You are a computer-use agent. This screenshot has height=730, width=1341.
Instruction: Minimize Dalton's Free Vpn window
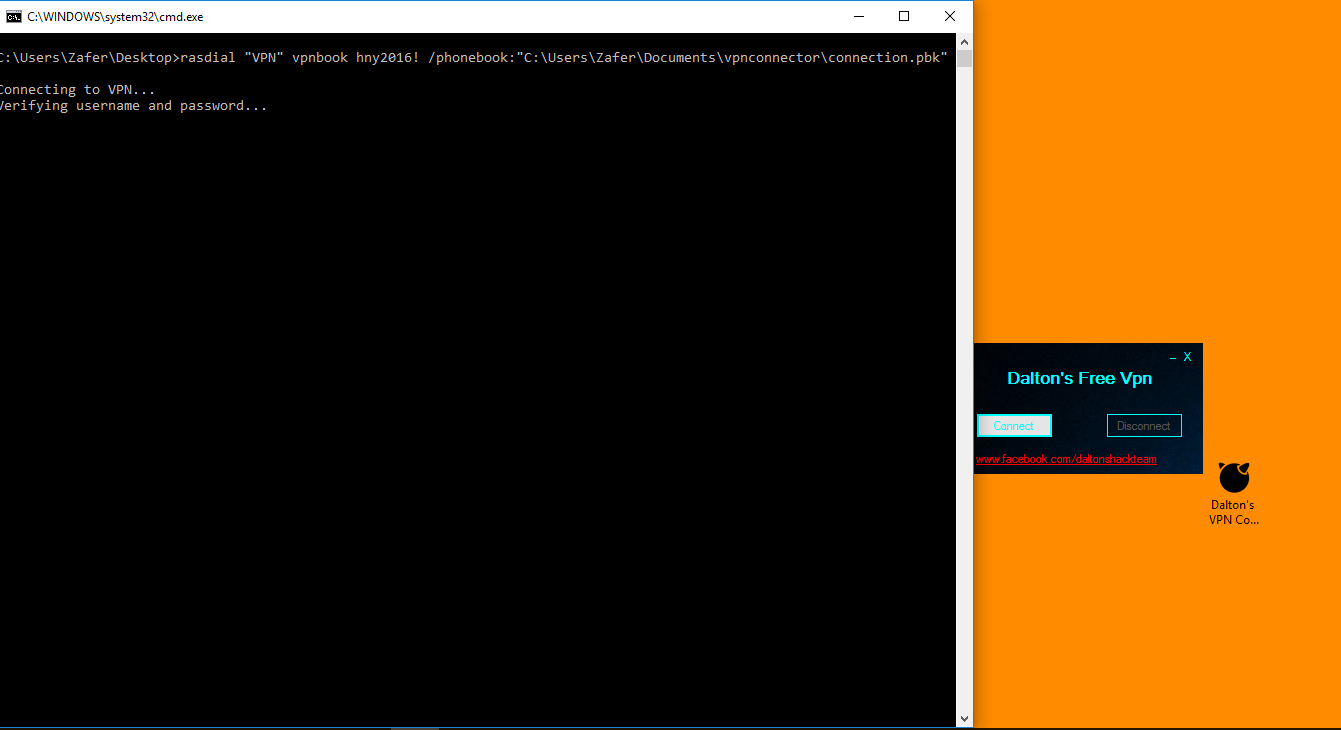(x=1173, y=358)
